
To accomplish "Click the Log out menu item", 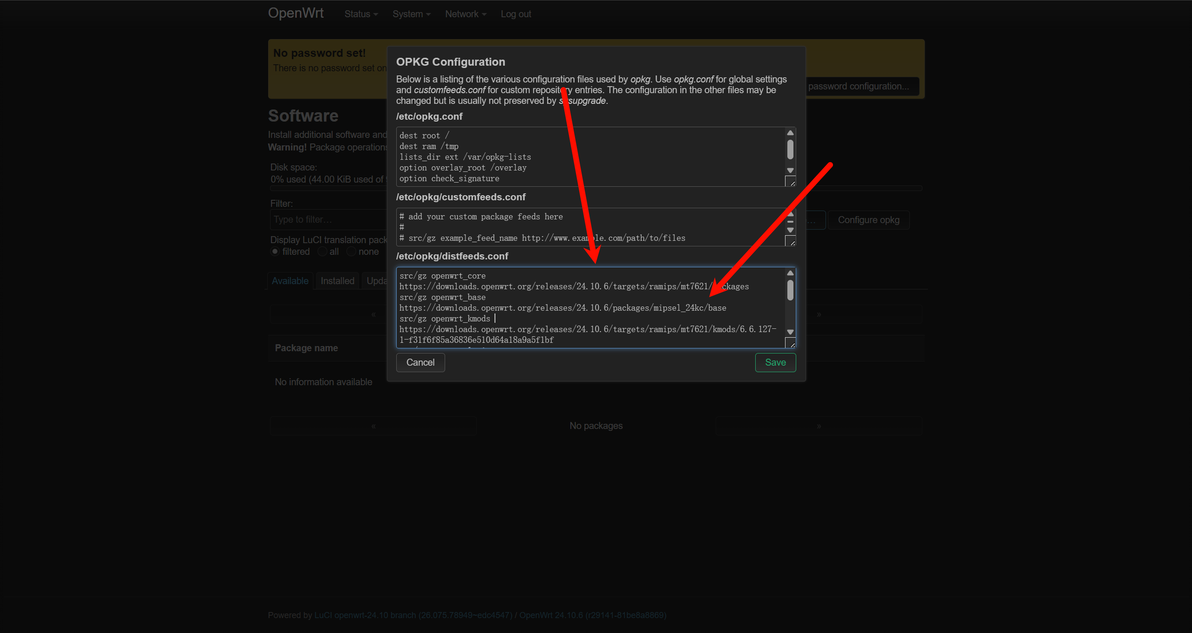I will pos(516,14).
